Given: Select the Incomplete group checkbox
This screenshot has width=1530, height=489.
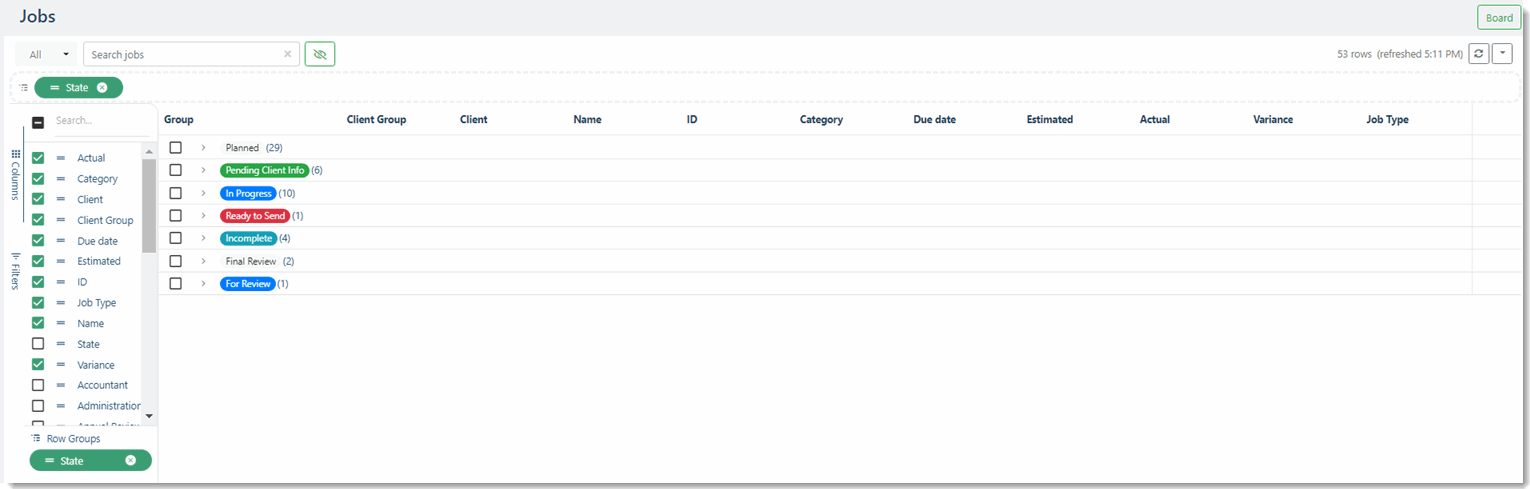Looking at the screenshot, I should 175,238.
